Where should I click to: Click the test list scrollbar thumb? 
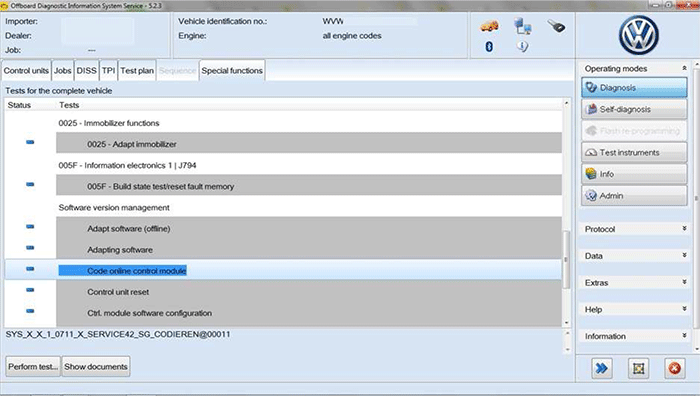566,259
